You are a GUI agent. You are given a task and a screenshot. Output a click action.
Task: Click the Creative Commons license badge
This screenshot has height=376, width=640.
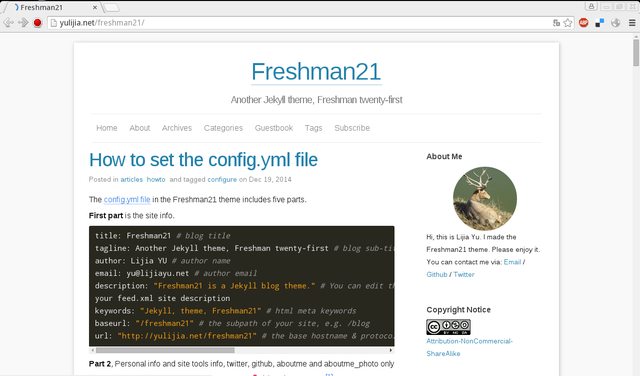point(448,327)
